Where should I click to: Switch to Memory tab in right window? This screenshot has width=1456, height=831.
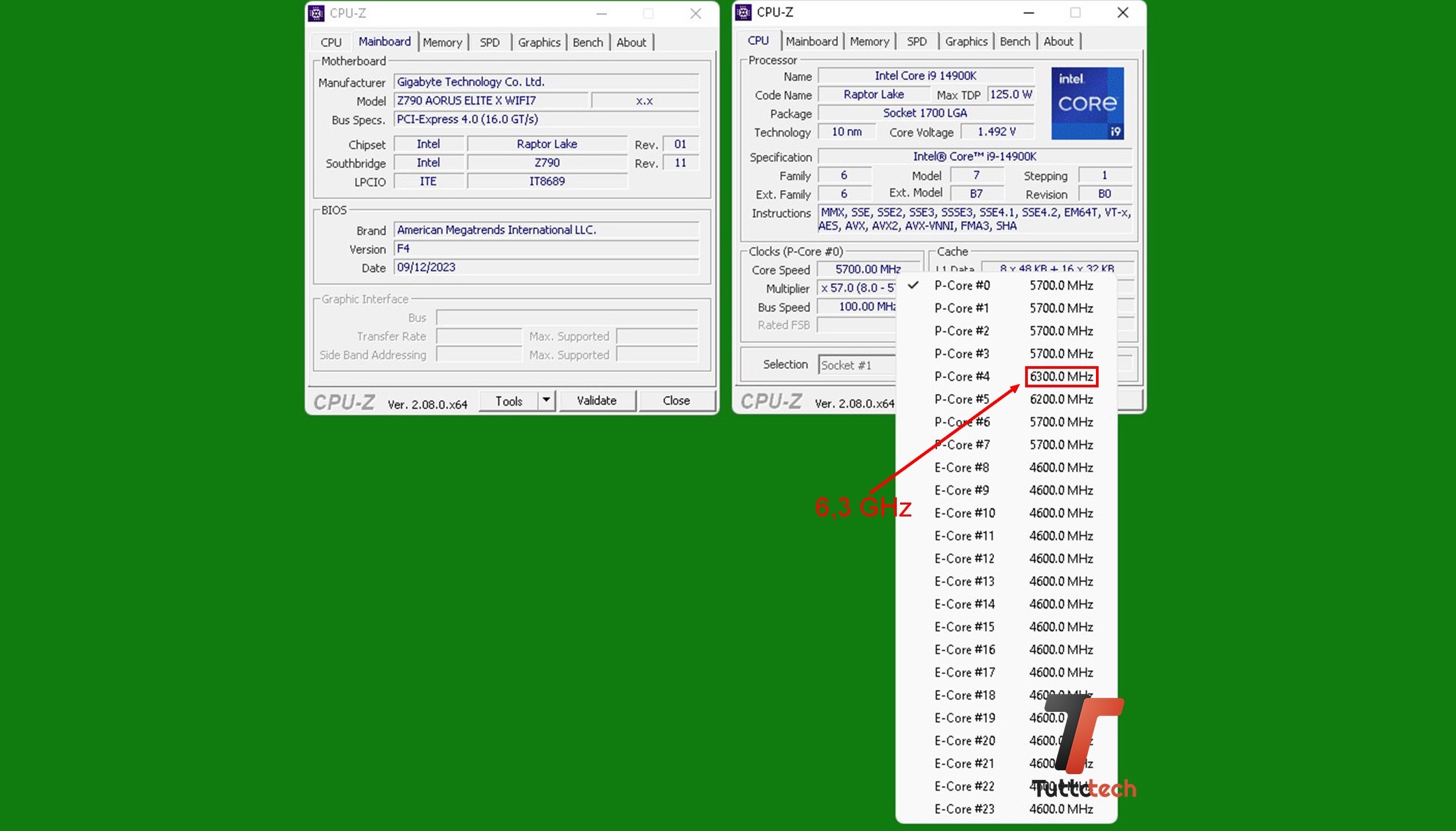click(869, 42)
